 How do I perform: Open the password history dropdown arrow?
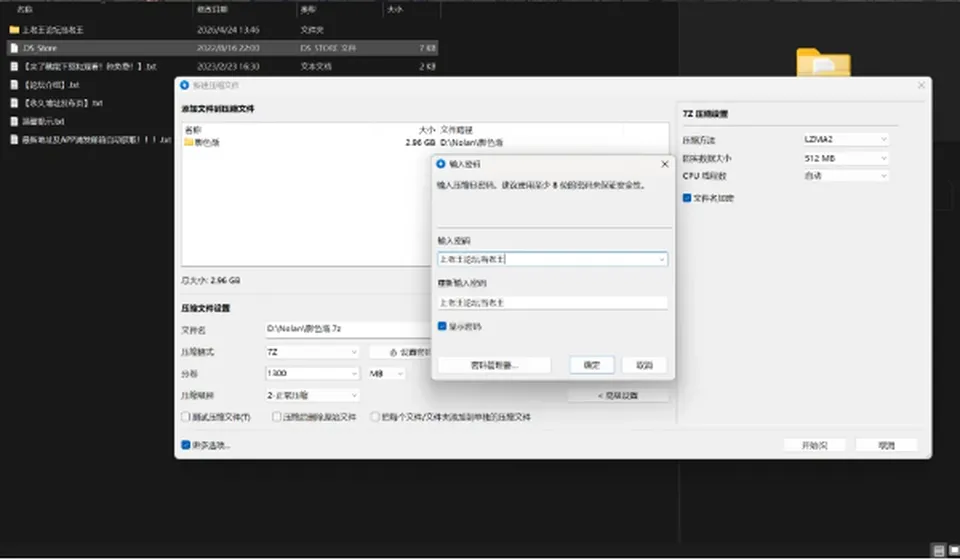(661, 259)
